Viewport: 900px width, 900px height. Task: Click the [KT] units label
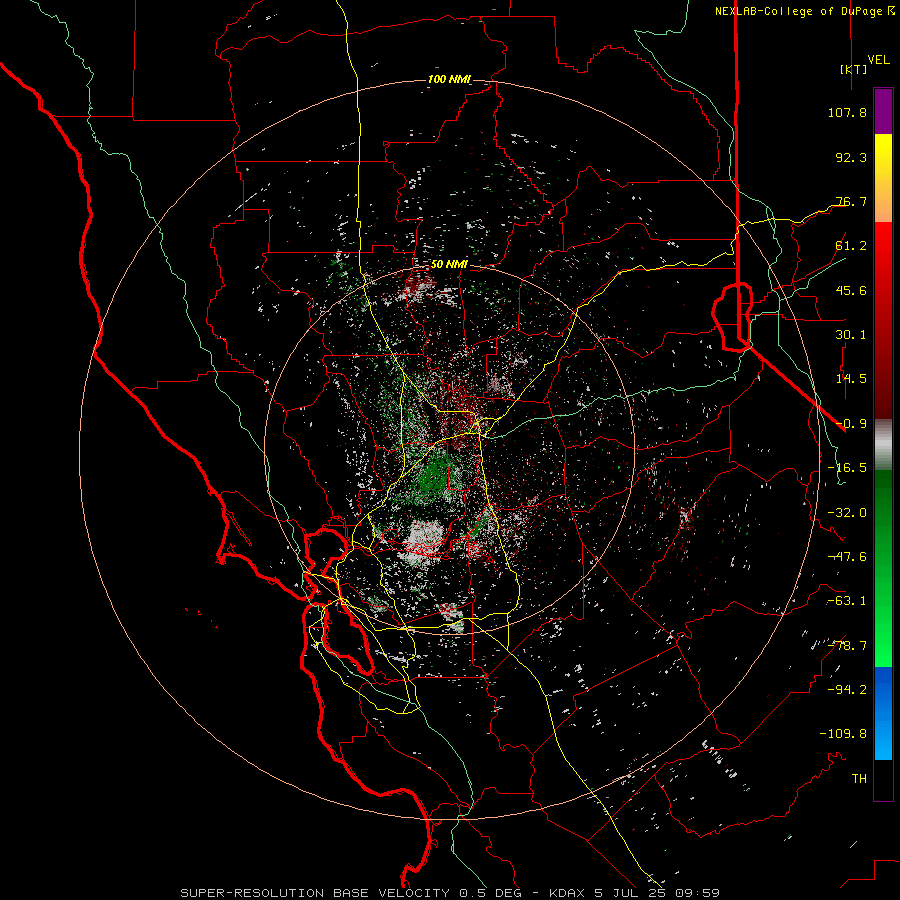[x=853, y=69]
